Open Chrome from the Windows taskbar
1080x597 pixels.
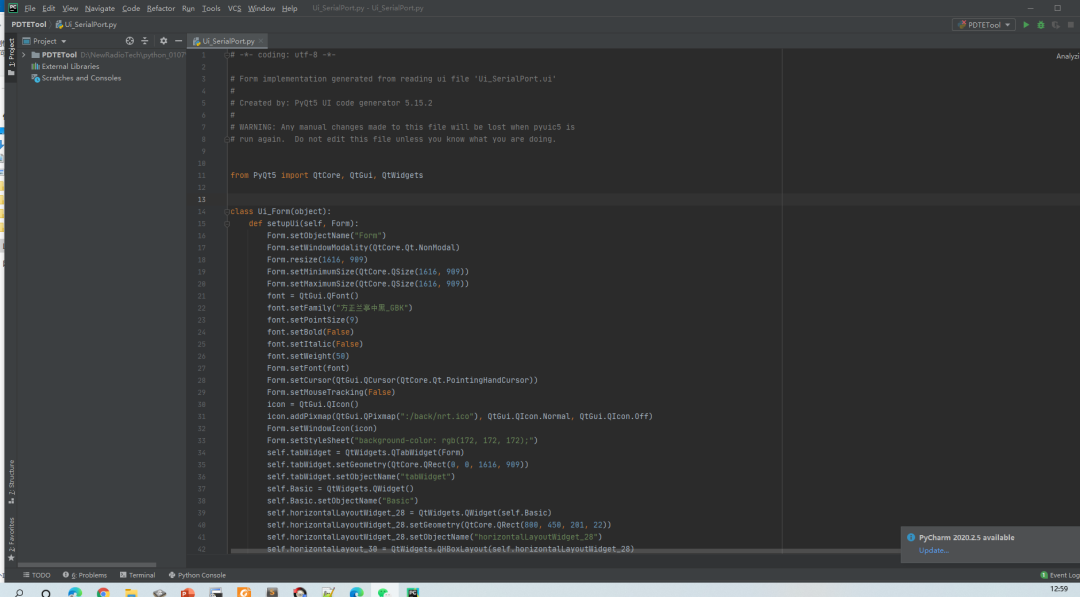click(103, 592)
